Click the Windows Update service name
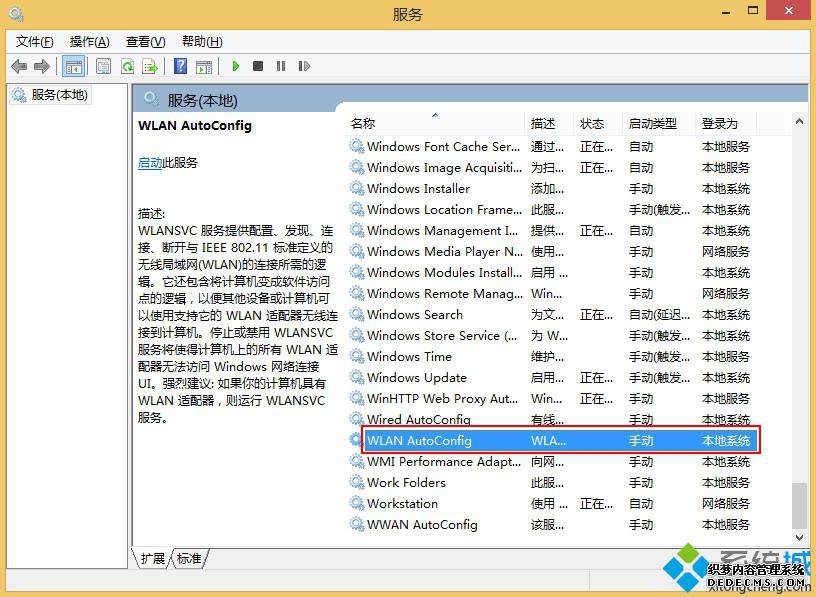This screenshot has width=816, height=597. 417,377
